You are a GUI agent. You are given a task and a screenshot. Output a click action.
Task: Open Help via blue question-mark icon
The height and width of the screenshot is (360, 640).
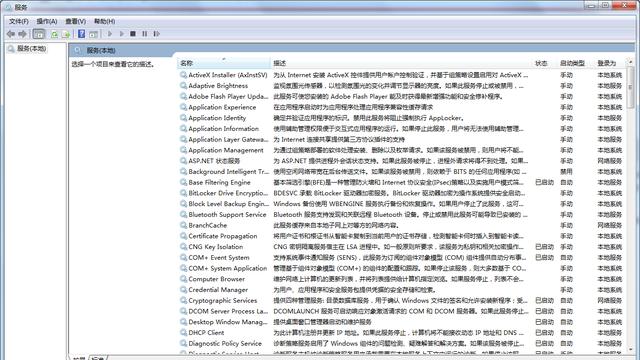pyautogui.click(x=82, y=34)
